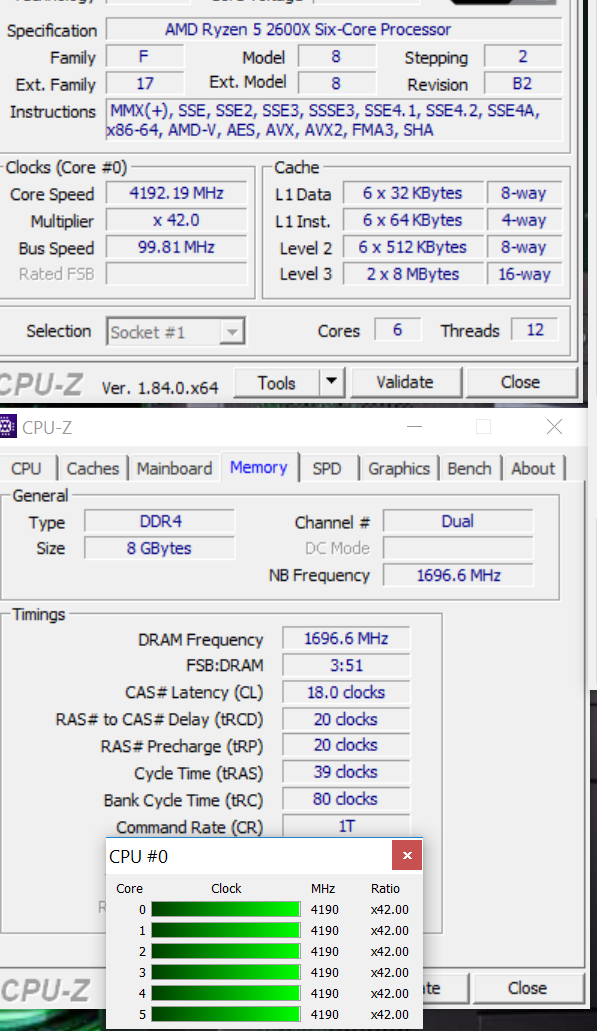The width and height of the screenshot is (597, 1031).
Task: Open the Caches tab
Action: point(93,468)
